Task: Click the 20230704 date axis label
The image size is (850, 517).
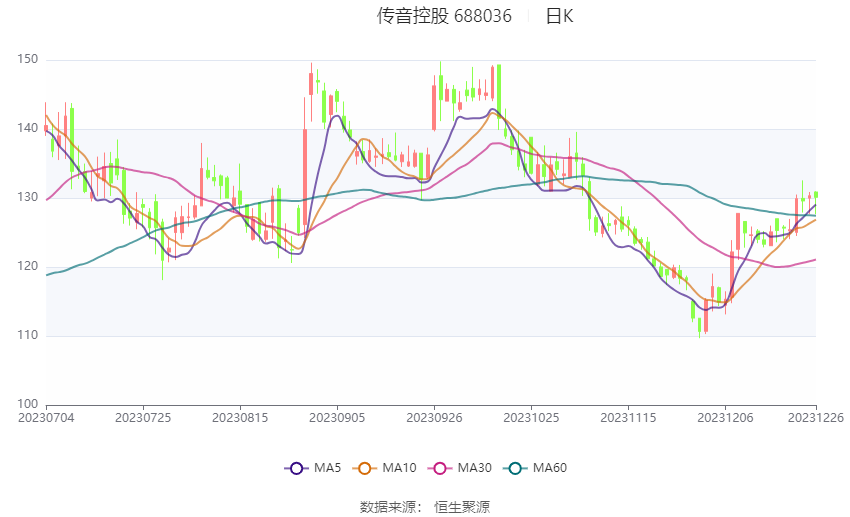Action: 46,418
